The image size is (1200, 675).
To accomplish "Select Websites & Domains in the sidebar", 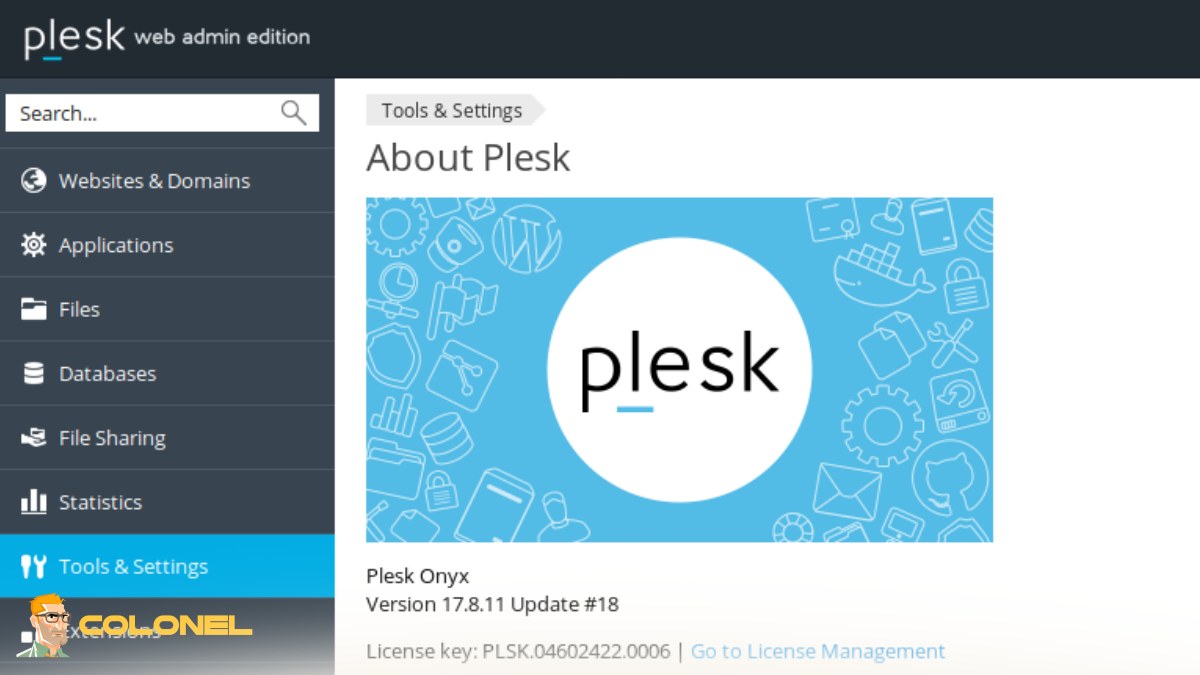I will (154, 180).
